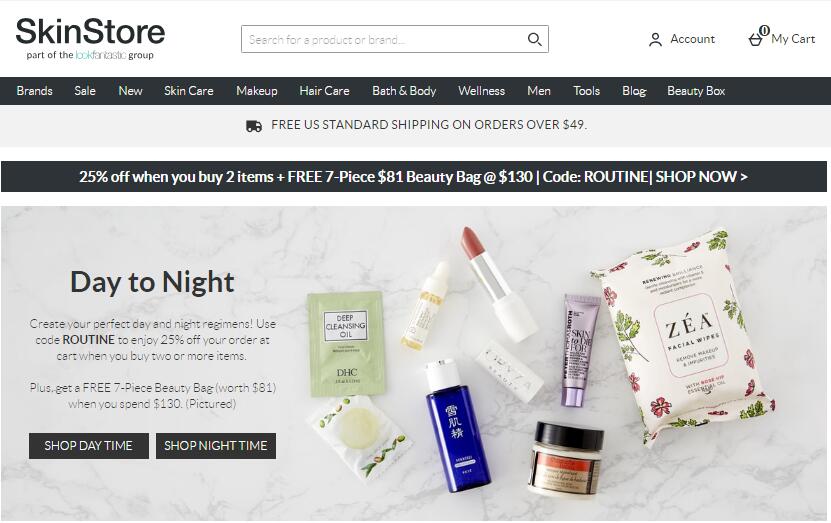Visit the Blog link
Screen dimensions: 831x523
(634, 91)
